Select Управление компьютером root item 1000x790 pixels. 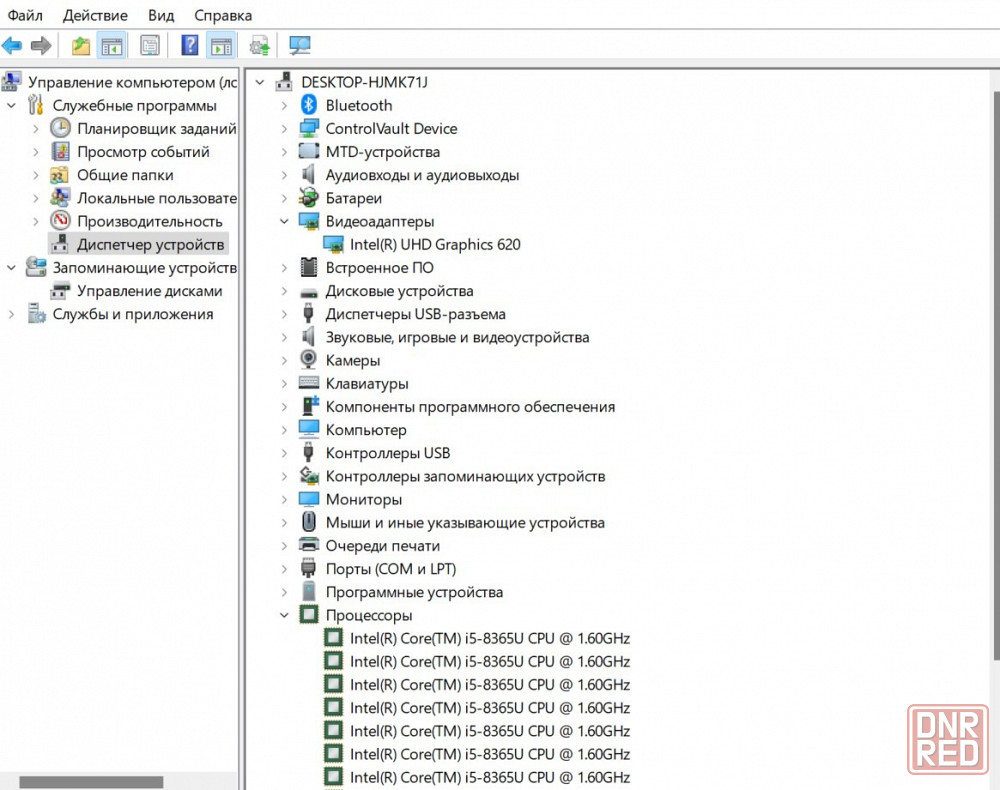(x=133, y=82)
